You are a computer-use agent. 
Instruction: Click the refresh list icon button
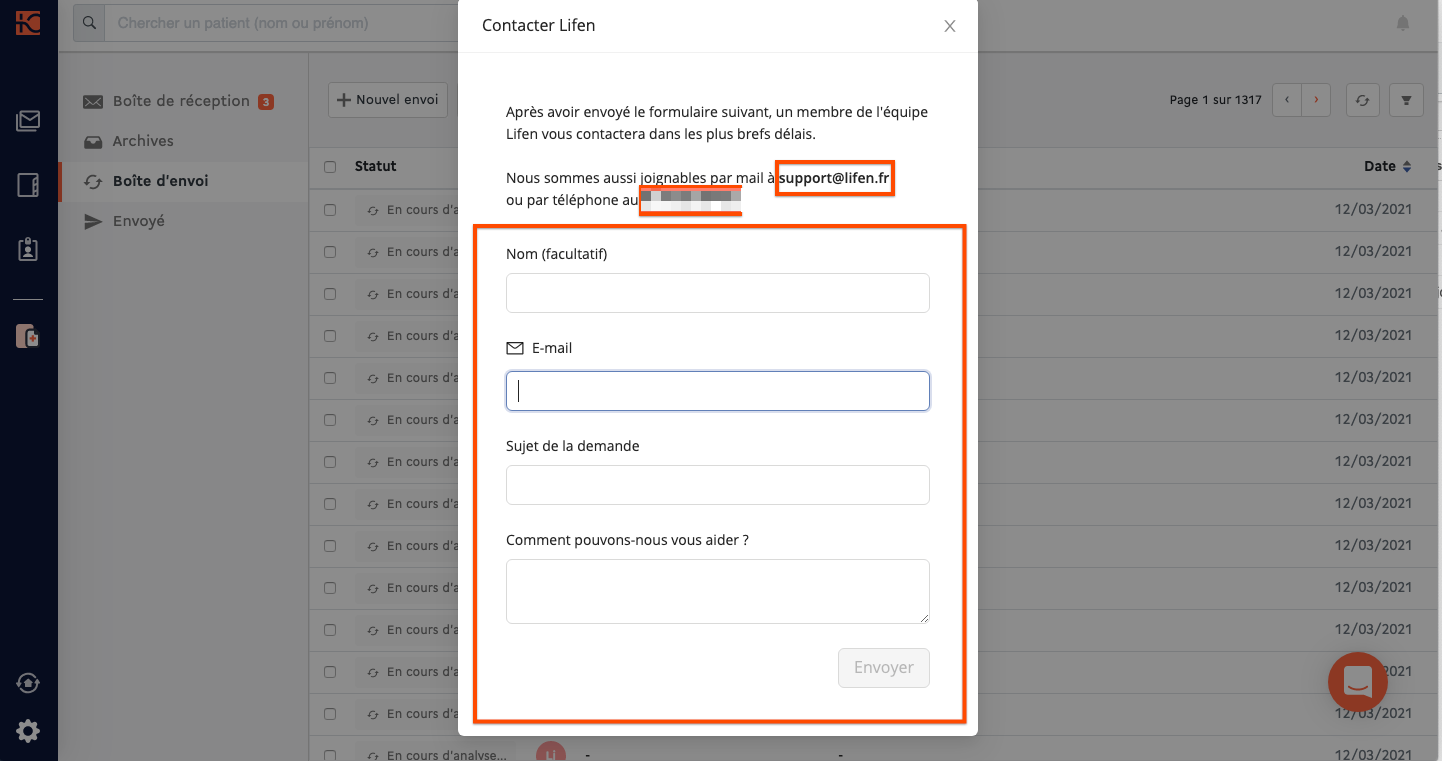1362,100
